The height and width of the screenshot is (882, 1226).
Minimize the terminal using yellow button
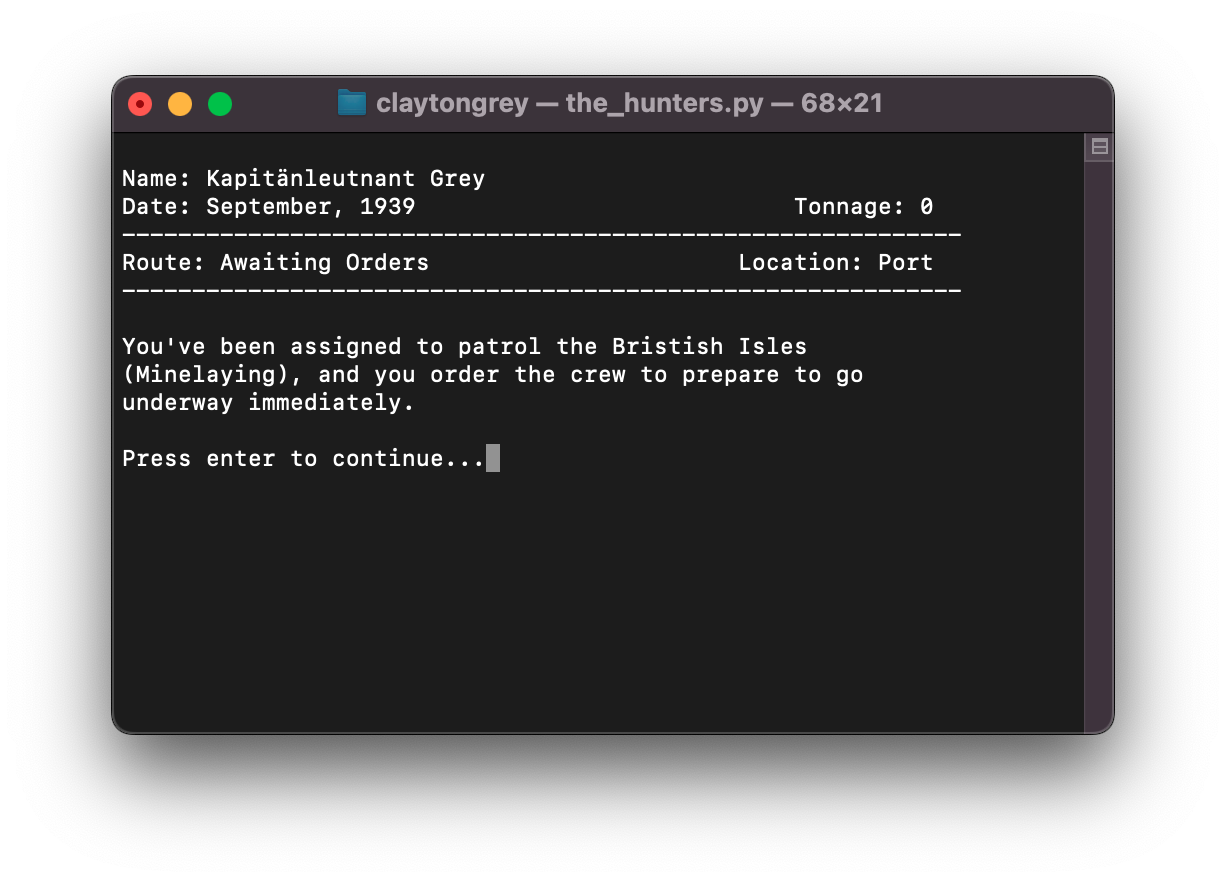coord(180,104)
